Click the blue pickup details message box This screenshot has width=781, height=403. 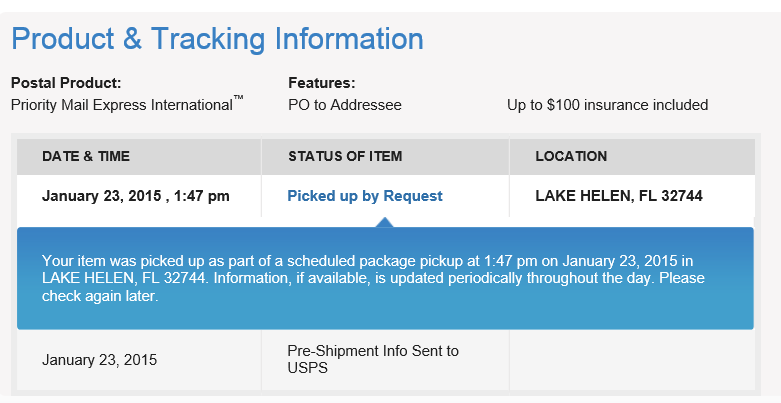(385, 278)
